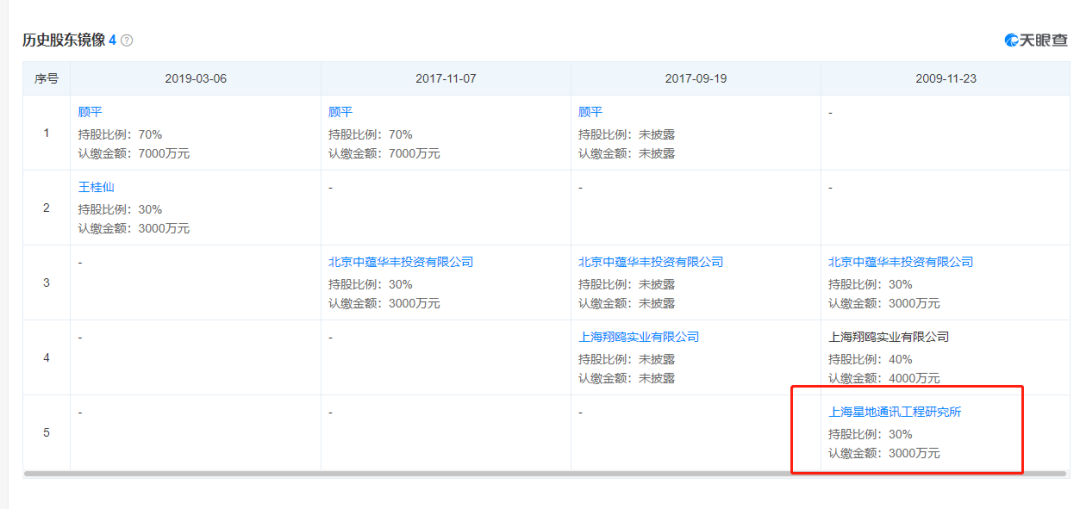This screenshot has height=509, width=1080.
Task: Click 认缴金额:7000万元 under 顾平 in 2017-11-07
Action: (x=384, y=154)
